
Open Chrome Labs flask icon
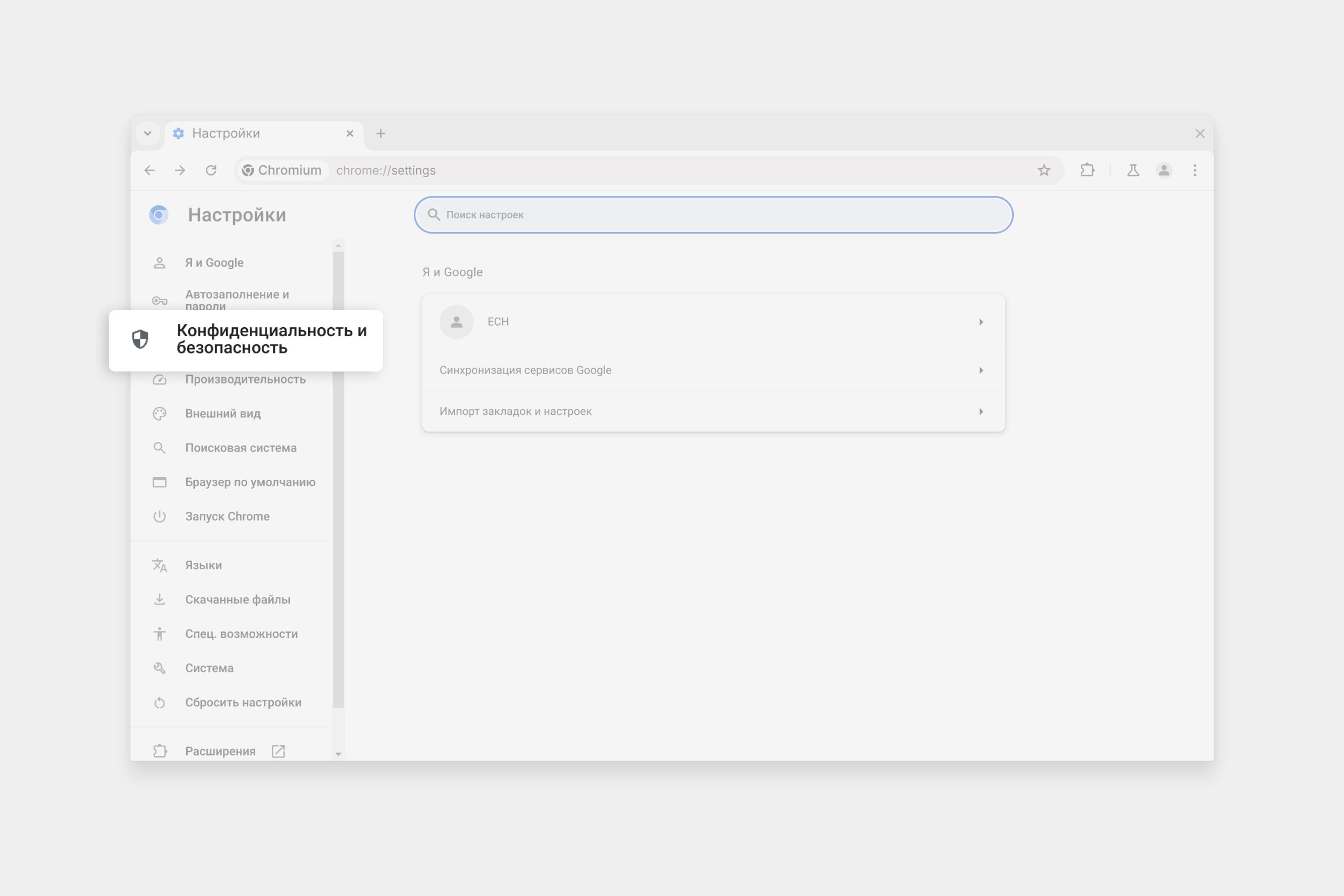[1133, 170]
